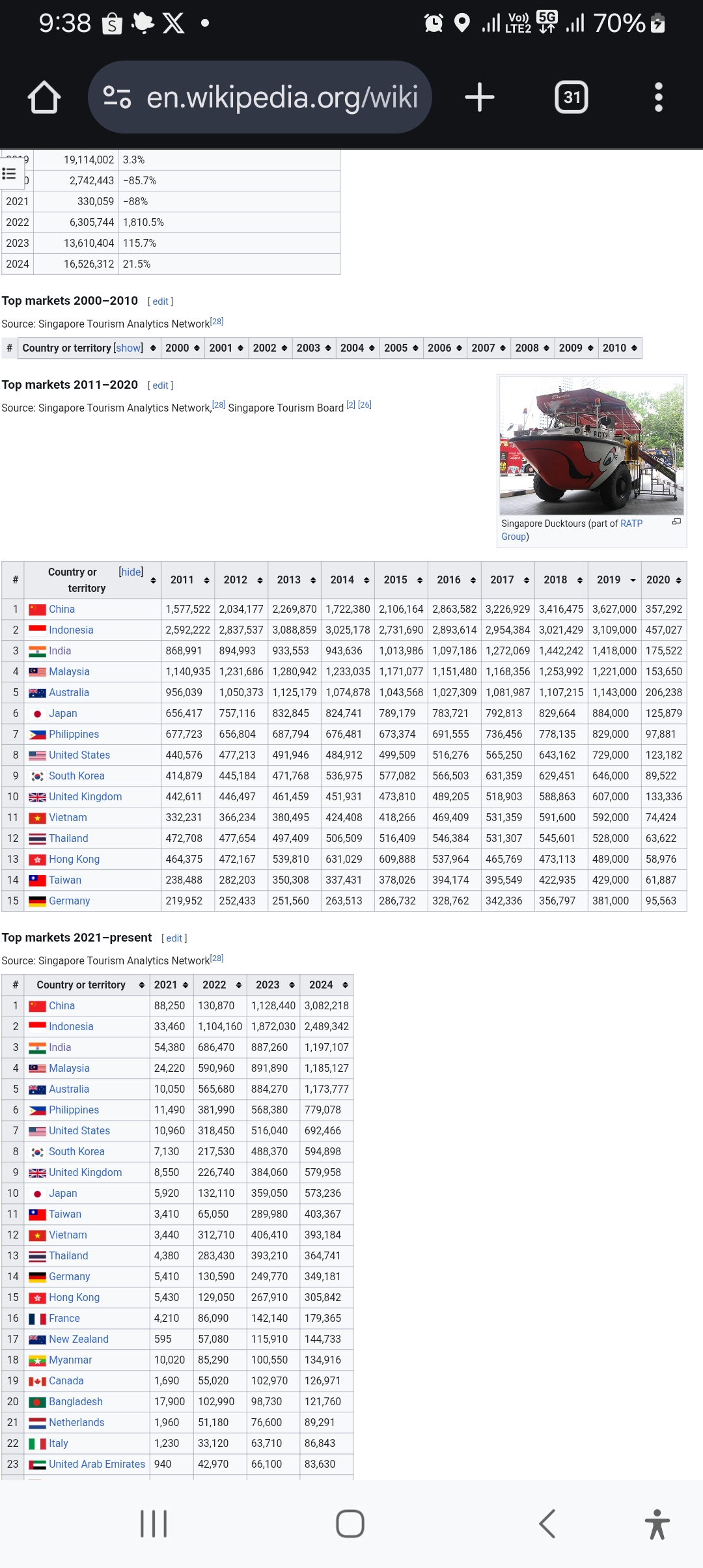
Task: Open citation [26] next to Singapore Tourism Board
Action: coord(365,405)
